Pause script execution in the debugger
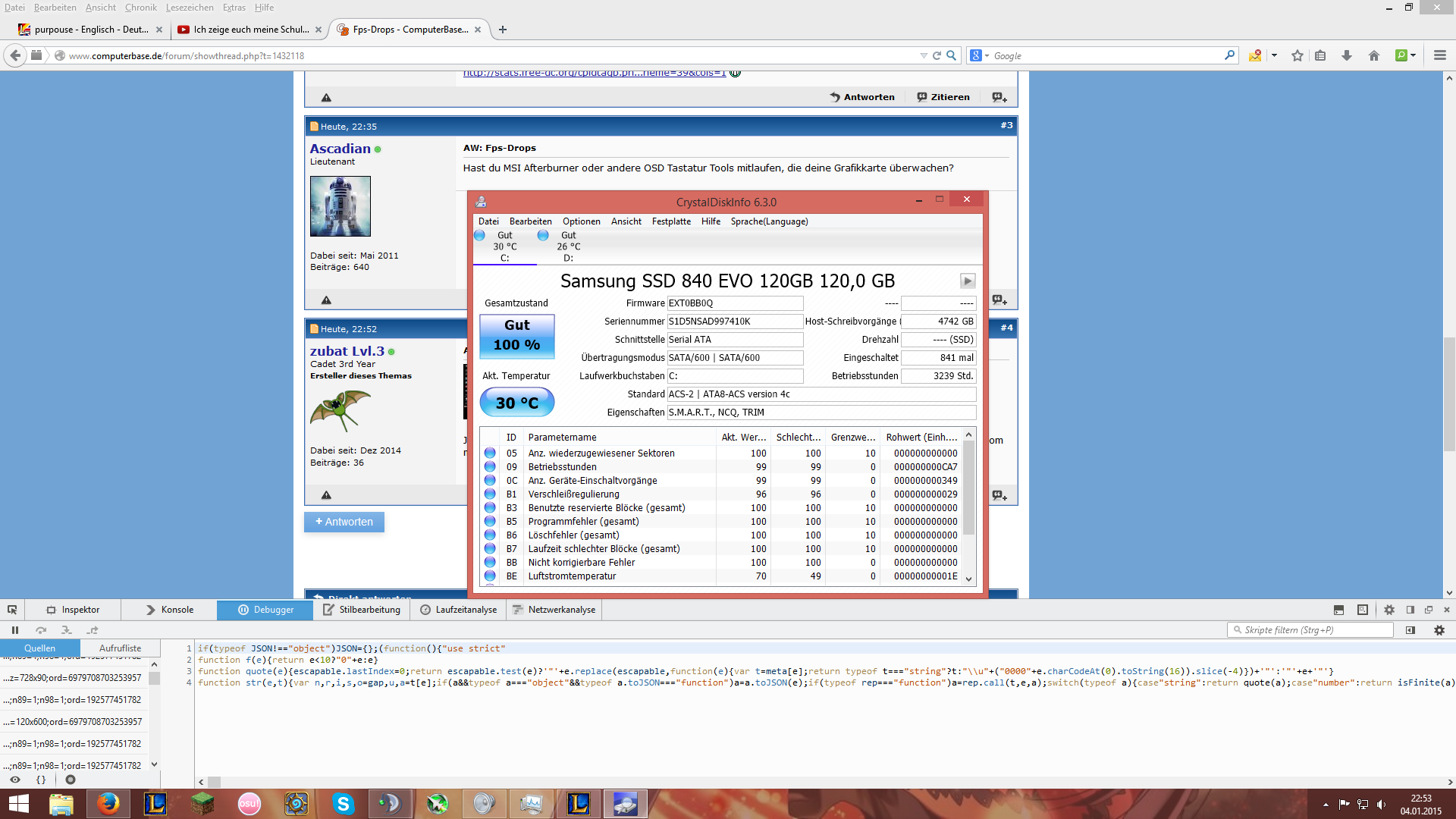 click(14, 630)
